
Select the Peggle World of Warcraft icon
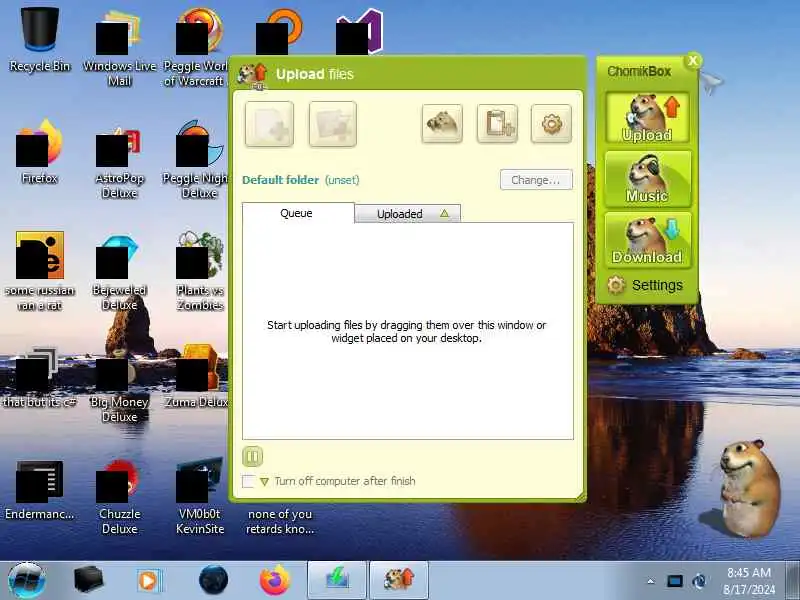196,47
